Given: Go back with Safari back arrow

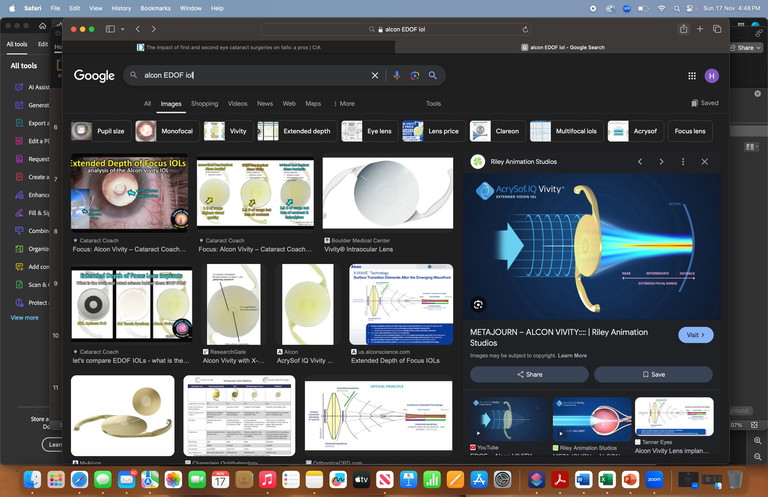Looking at the screenshot, I should 138,29.
